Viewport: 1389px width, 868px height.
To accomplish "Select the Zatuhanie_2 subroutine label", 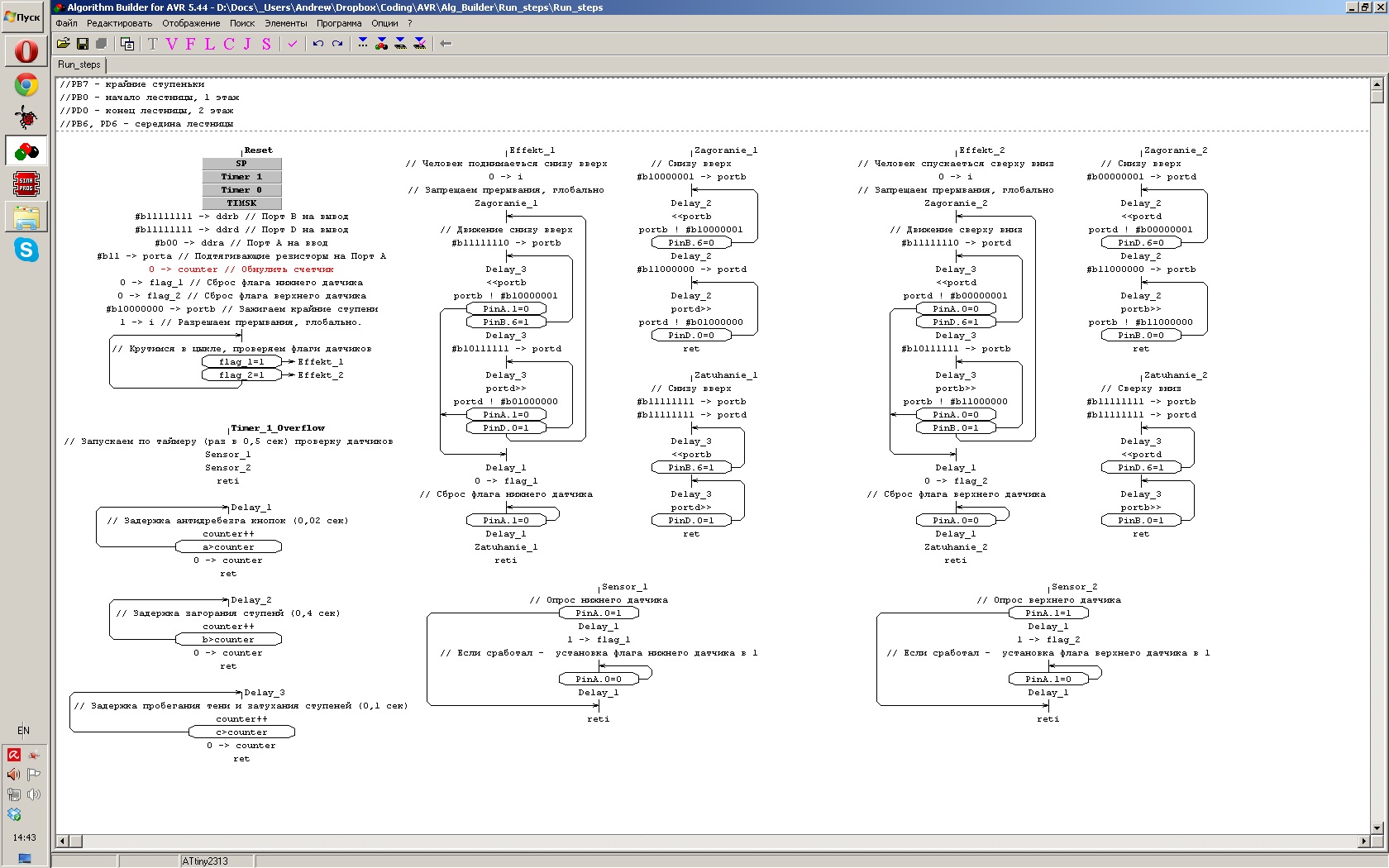I will click(x=1175, y=375).
